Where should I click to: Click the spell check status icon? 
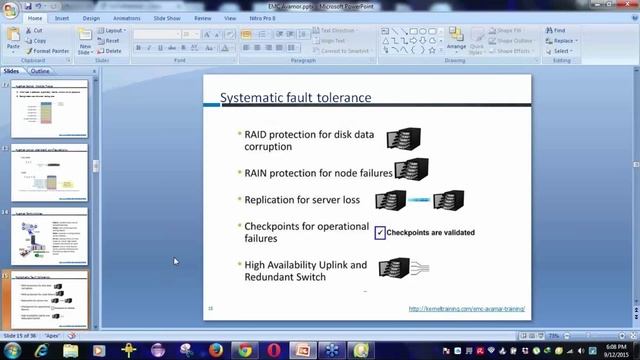tap(71, 336)
